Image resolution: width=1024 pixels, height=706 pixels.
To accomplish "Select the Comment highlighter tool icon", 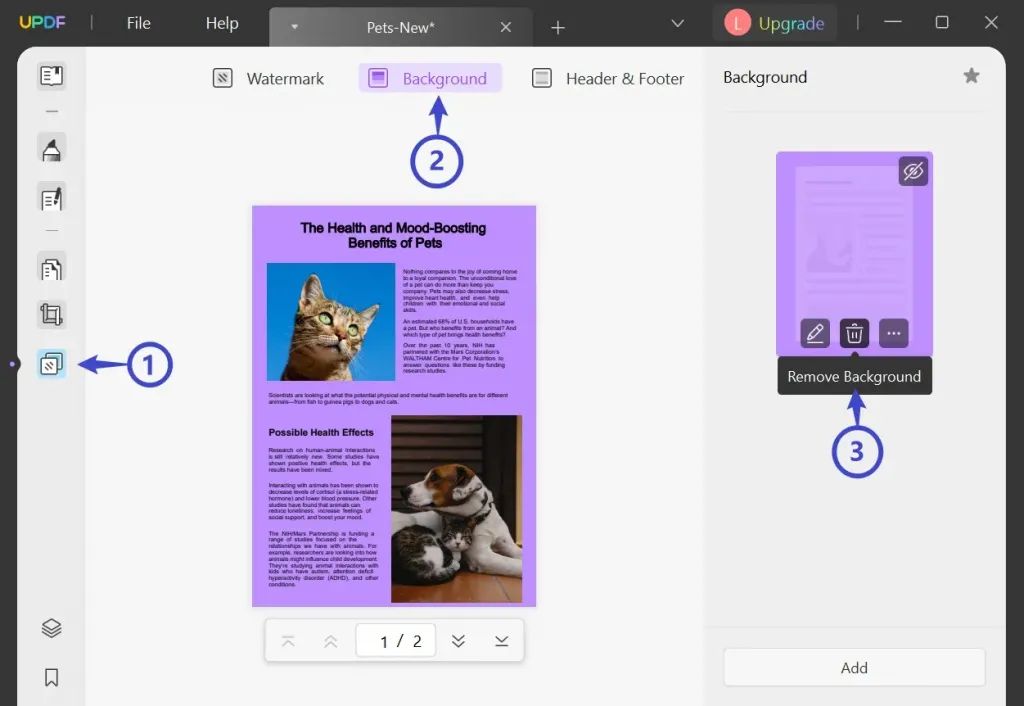I will (x=52, y=150).
